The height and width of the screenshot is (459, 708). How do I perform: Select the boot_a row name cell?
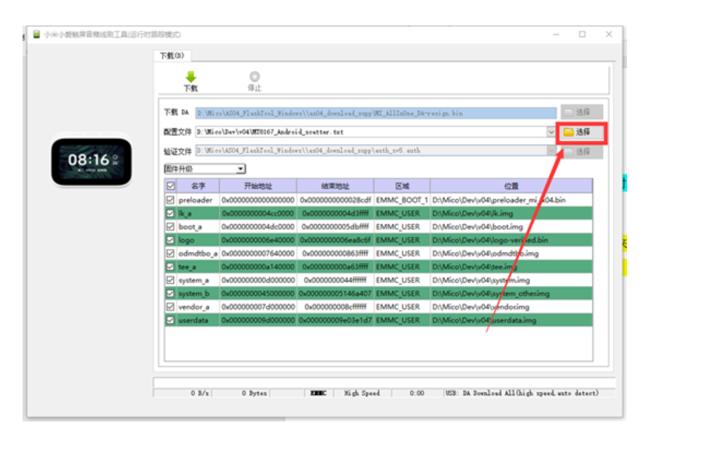[x=198, y=227]
